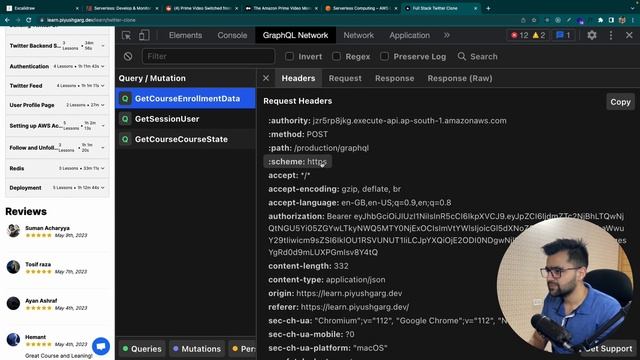Select the Headers sub-tab
The image size is (640, 360).
coord(298,78)
